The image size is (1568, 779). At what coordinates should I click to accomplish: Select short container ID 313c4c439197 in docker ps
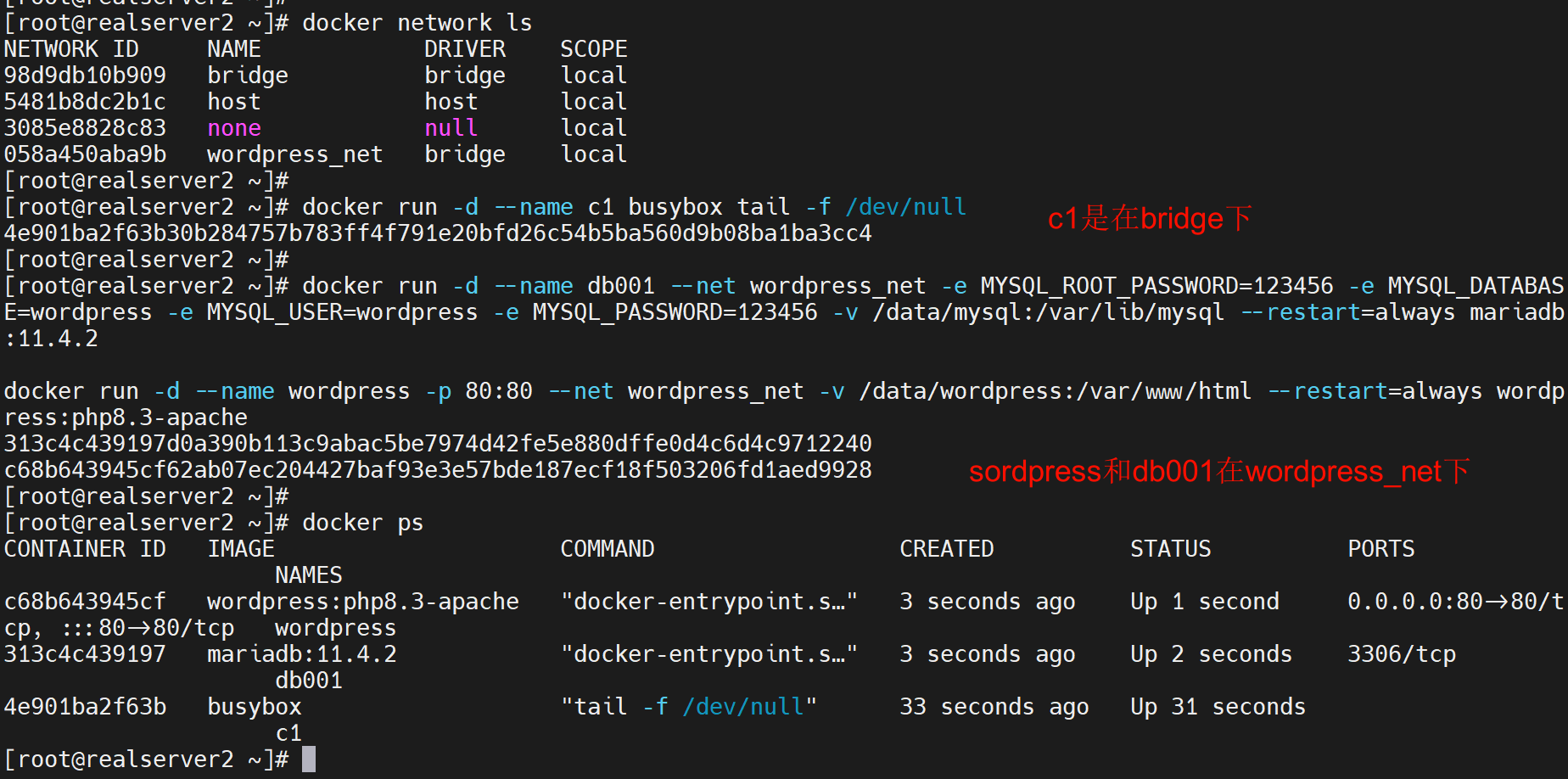(85, 654)
